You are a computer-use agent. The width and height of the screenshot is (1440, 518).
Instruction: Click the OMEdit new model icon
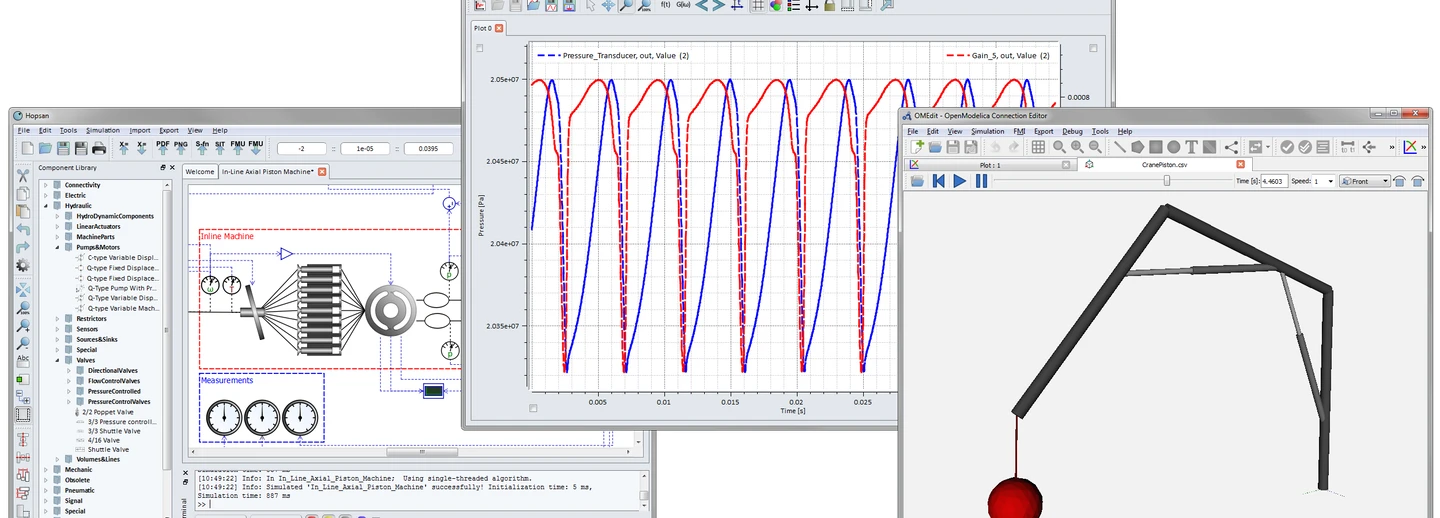point(917,147)
